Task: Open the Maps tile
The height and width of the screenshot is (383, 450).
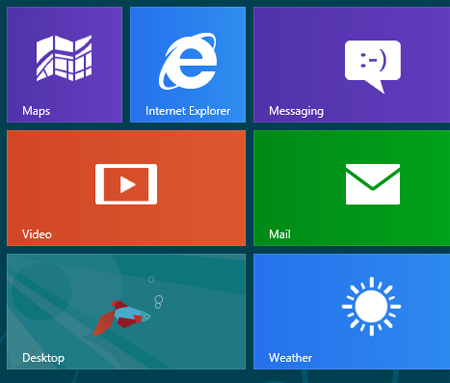Action: [65, 65]
